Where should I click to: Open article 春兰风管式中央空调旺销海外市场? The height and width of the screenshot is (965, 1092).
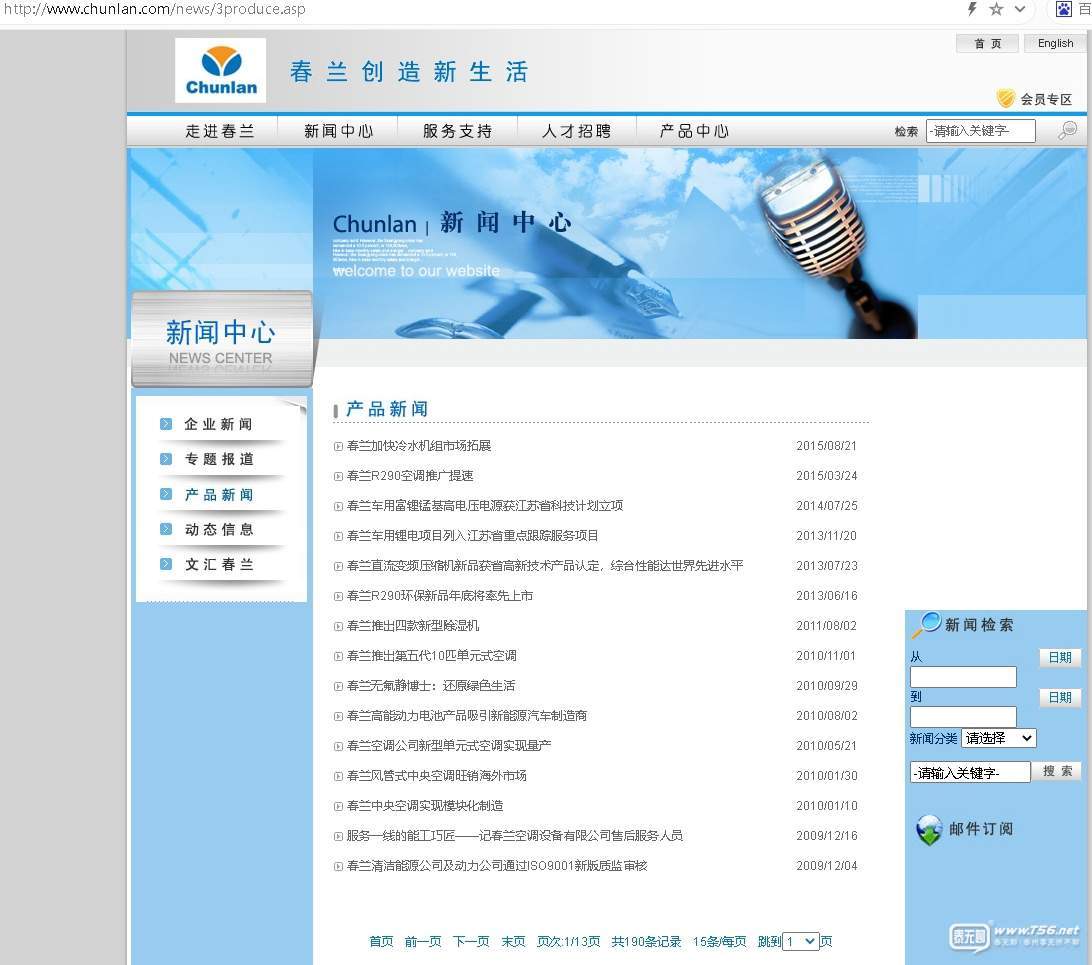tap(436, 775)
